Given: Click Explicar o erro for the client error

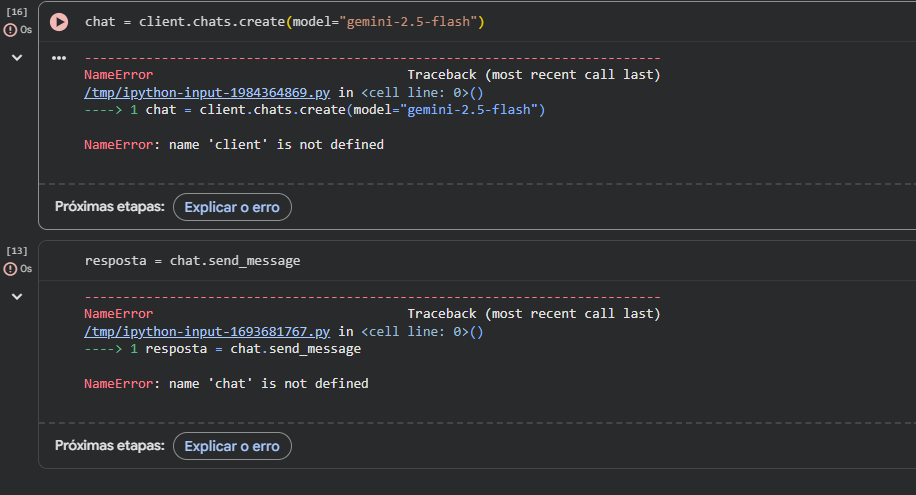Looking at the screenshot, I should click(x=232, y=207).
